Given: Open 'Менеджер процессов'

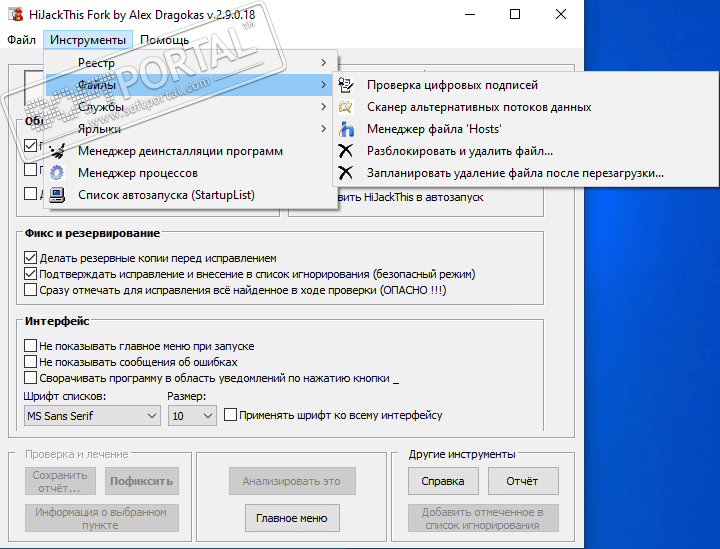Looking at the screenshot, I should coord(191,173).
